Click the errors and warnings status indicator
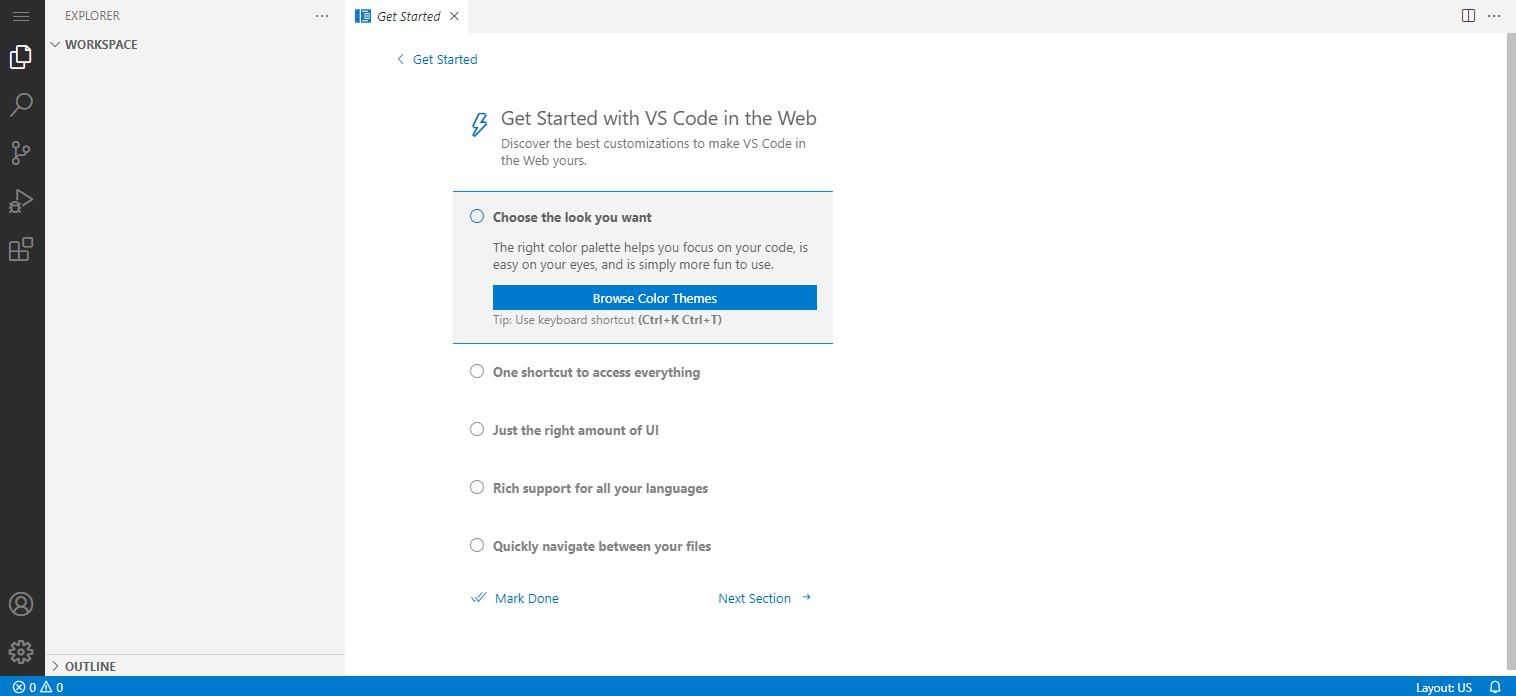Screen dimensions: 1516x696 click(x=38, y=687)
